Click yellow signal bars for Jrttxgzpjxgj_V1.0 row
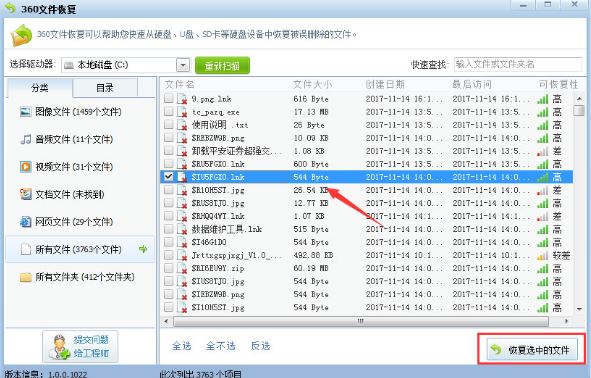Image resolution: width=591 pixels, height=378 pixels. click(543, 256)
